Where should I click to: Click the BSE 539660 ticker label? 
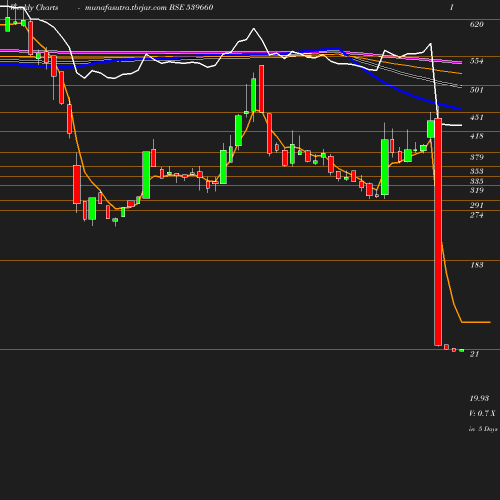tap(191, 7)
